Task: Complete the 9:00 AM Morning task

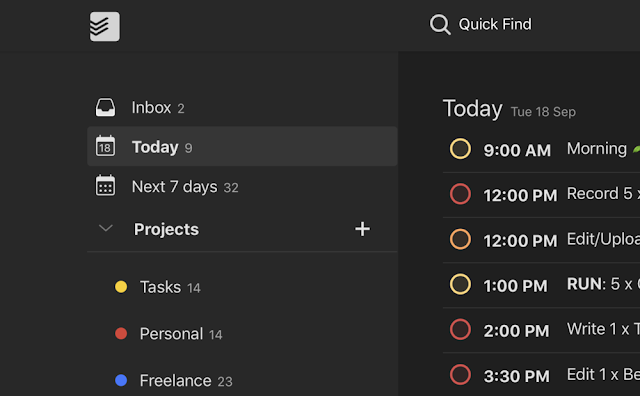Action: (460, 148)
